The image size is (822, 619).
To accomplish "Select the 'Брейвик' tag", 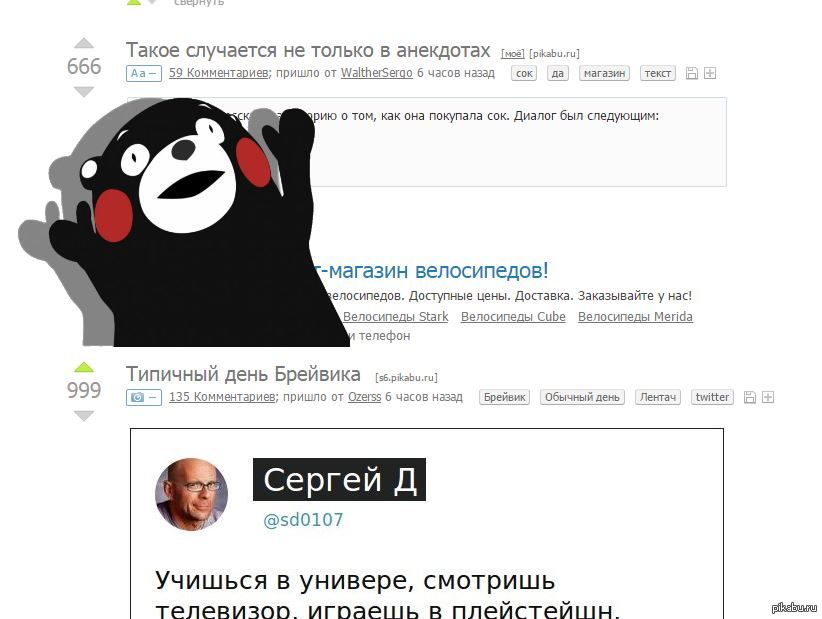I will (504, 397).
